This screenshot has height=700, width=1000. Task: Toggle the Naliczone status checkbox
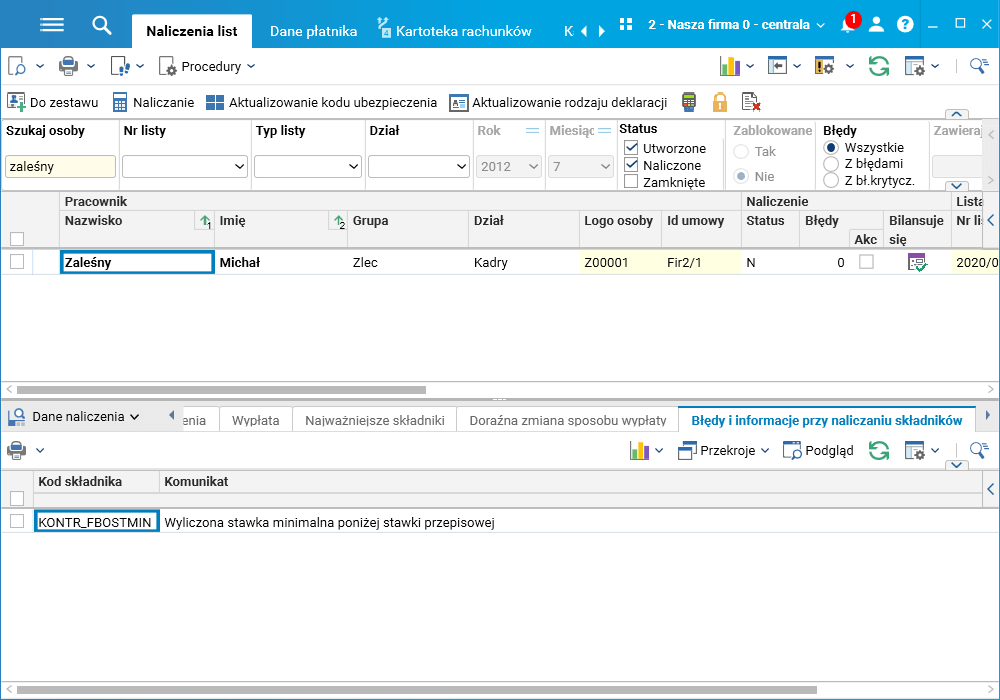(x=631, y=164)
